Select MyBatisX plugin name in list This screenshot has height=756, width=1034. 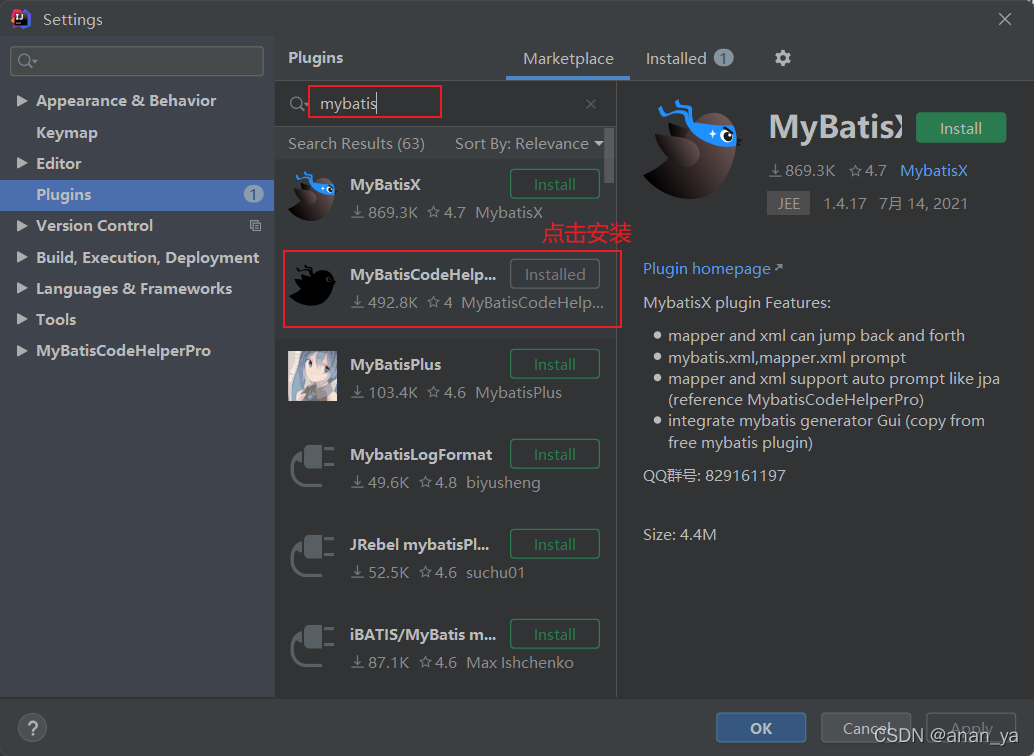click(385, 185)
